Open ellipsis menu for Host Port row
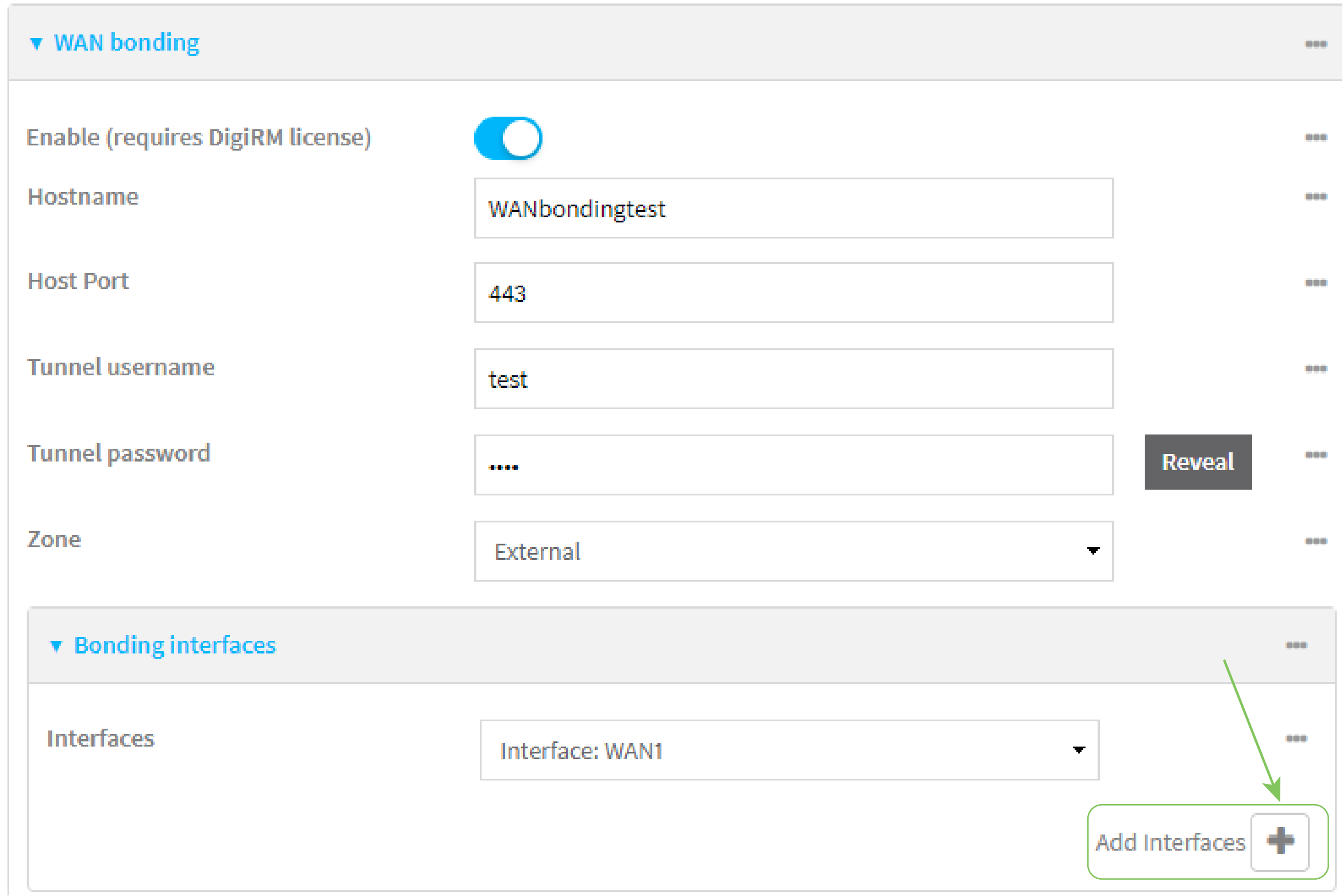This screenshot has height=896, width=1343. pyautogui.click(x=1315, y=283)
